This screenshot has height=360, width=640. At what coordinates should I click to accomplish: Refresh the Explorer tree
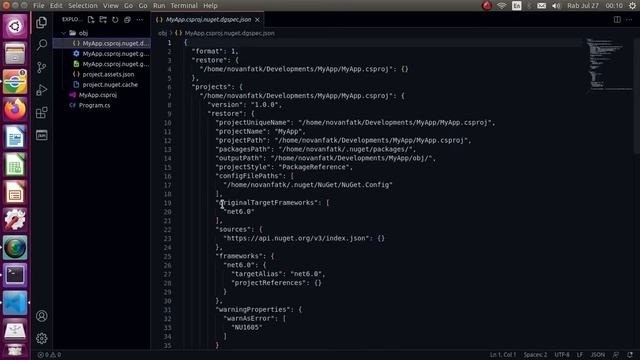pos(115,20)
